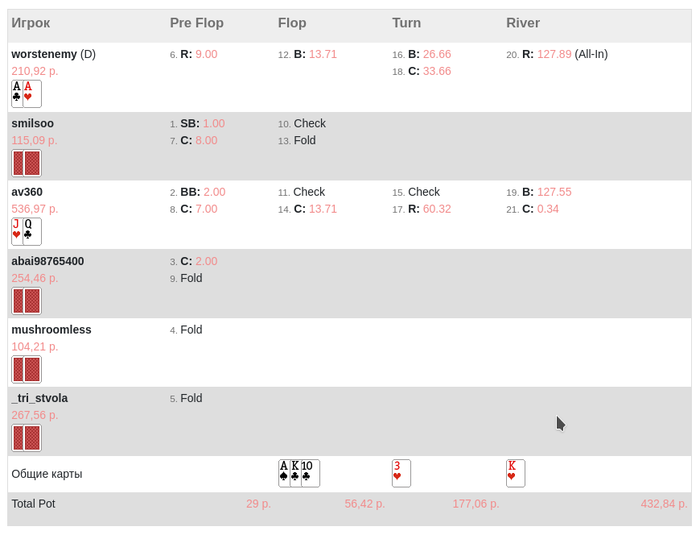700x535 pixels.
Task: Click the 10 of clubs flop card
Action: [x=310, y=473]
